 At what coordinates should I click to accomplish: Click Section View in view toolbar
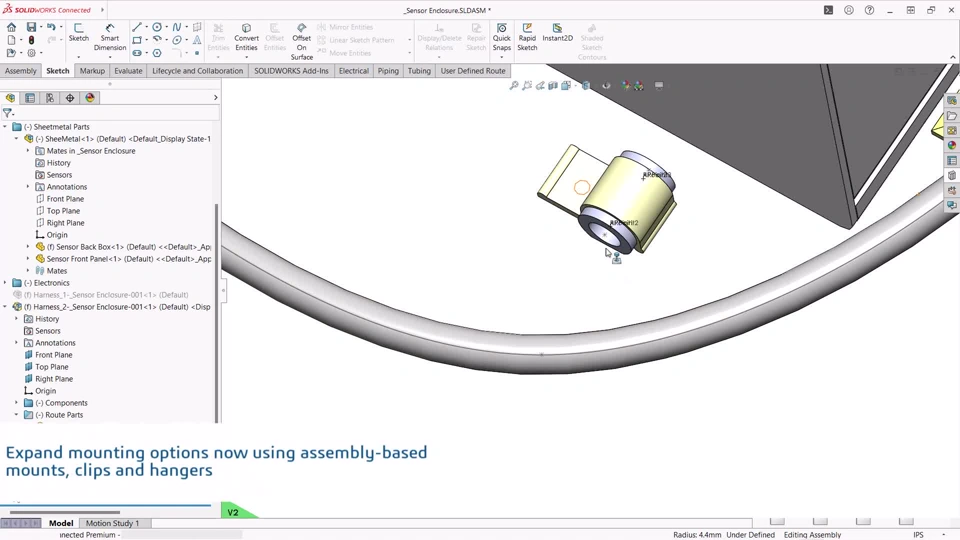(553, 86)
